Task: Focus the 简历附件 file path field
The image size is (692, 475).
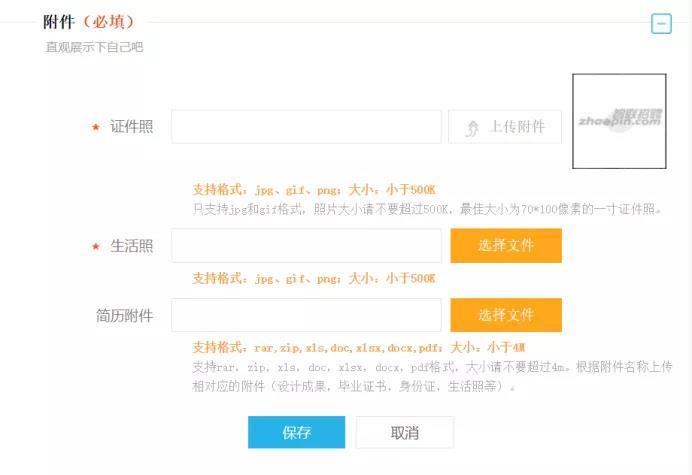Action: click(306, 315)
